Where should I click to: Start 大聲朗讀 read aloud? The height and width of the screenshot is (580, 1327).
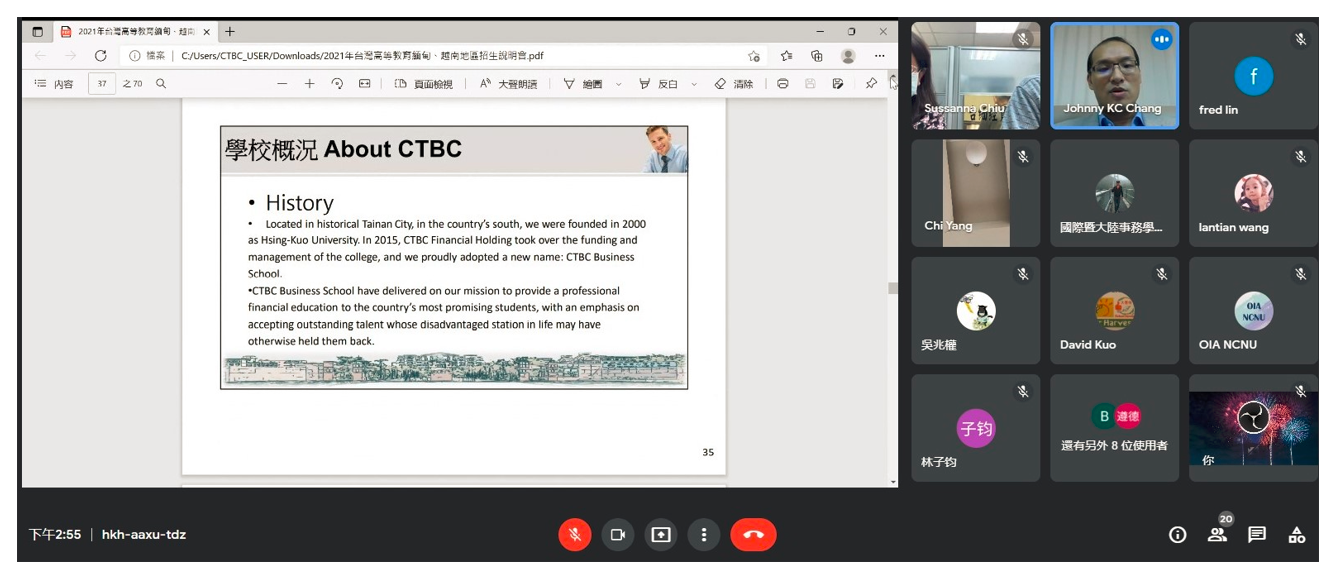508,84
